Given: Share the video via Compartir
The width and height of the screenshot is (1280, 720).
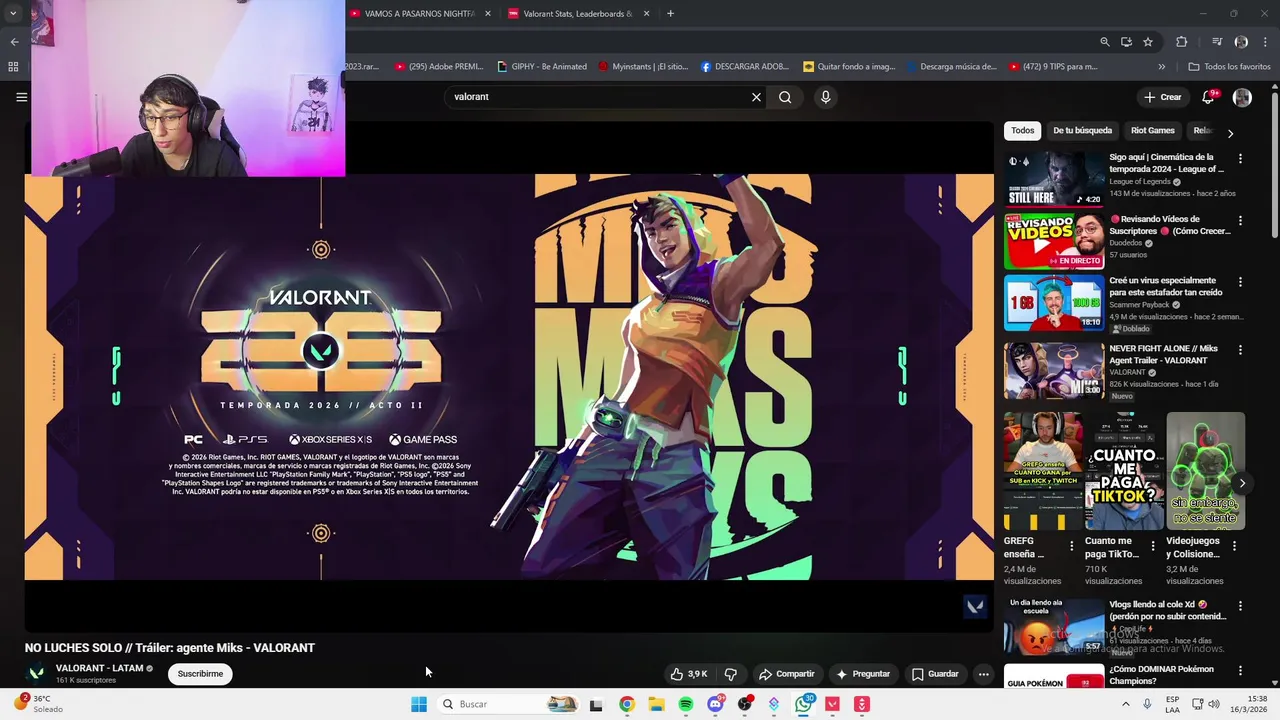Looking at the screenshot, I should 787,674.
